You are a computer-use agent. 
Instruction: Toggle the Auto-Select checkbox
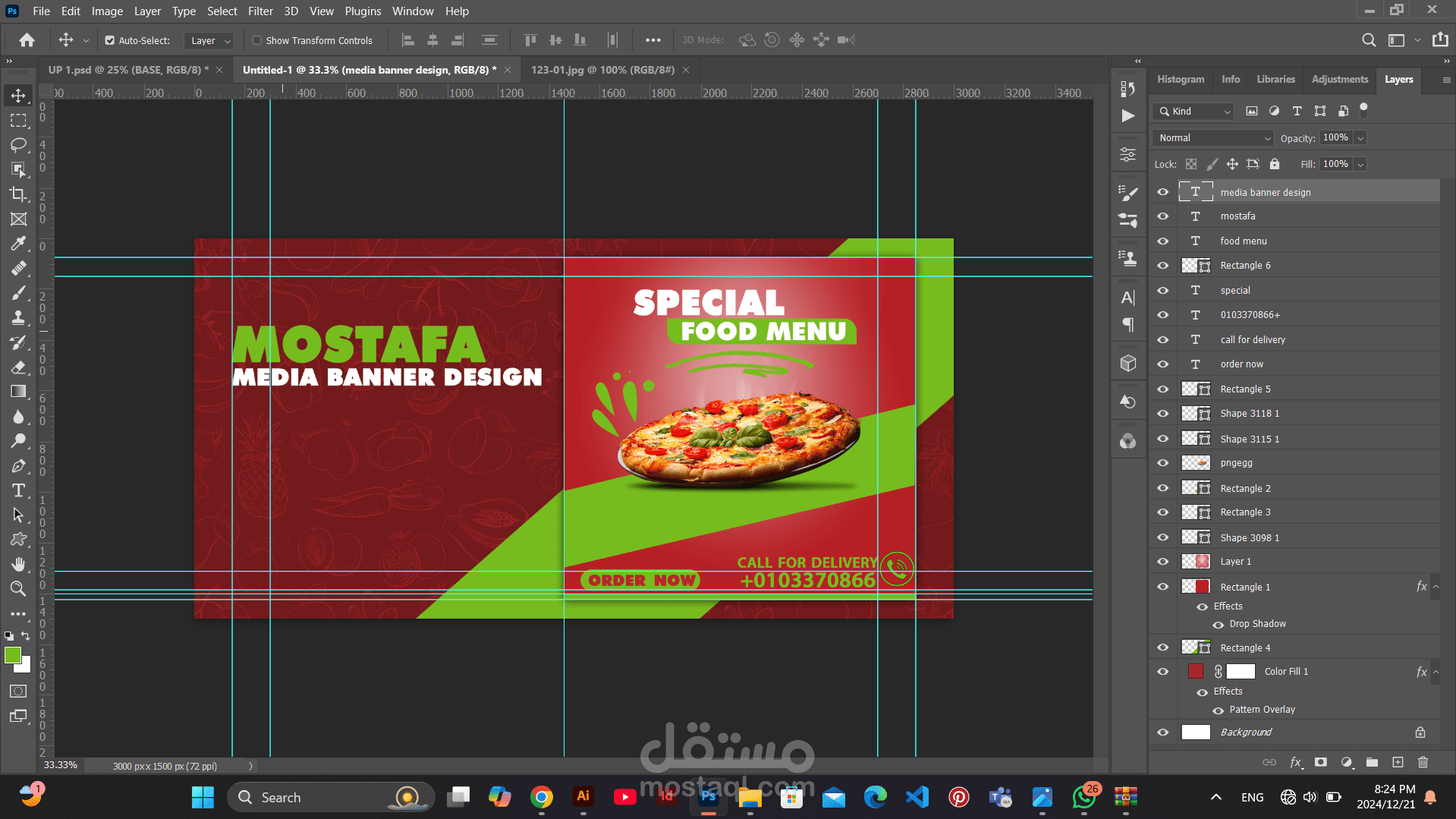tap(110, 40)
